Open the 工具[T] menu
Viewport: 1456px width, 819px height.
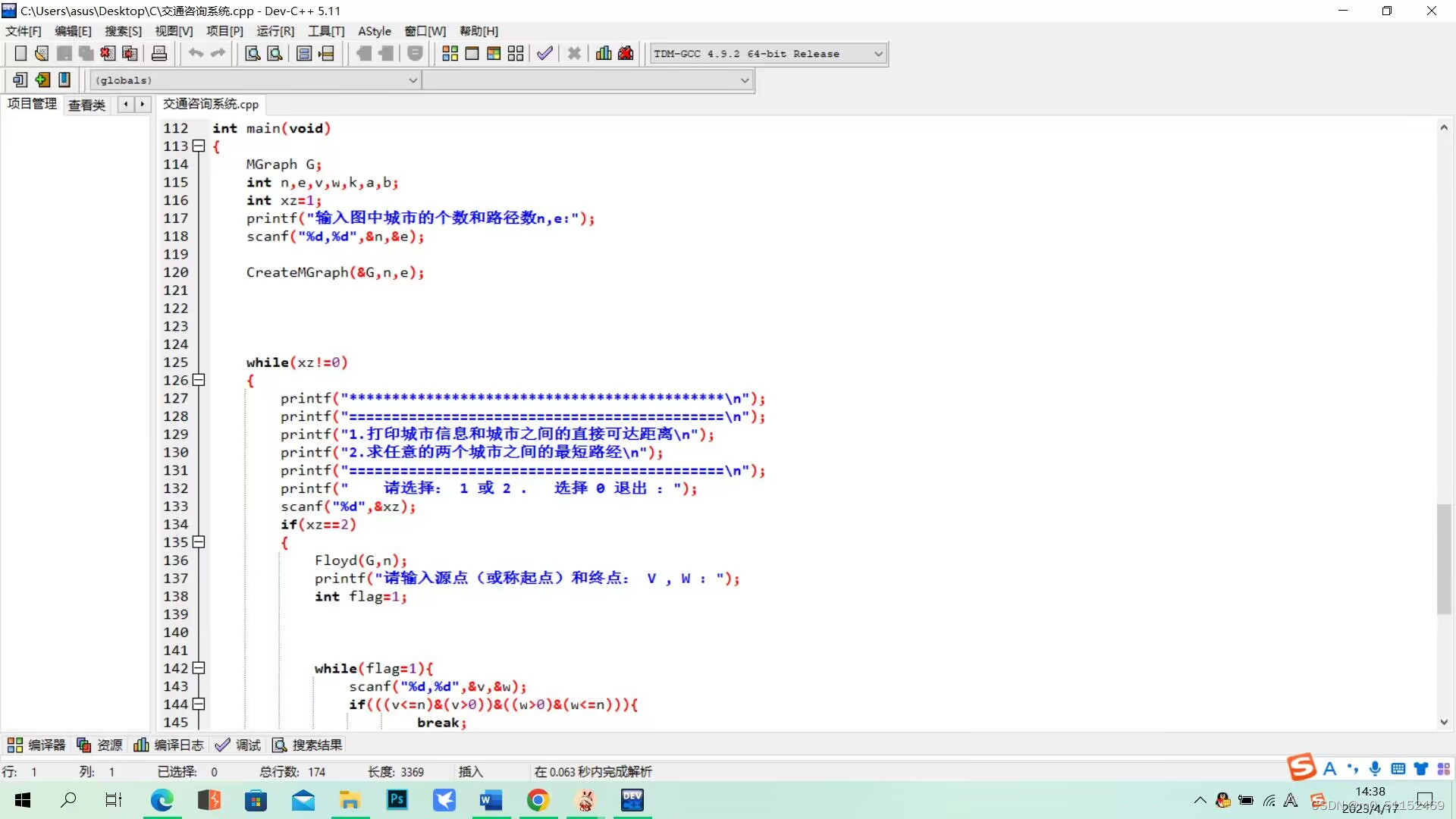(x=326, y=31)
